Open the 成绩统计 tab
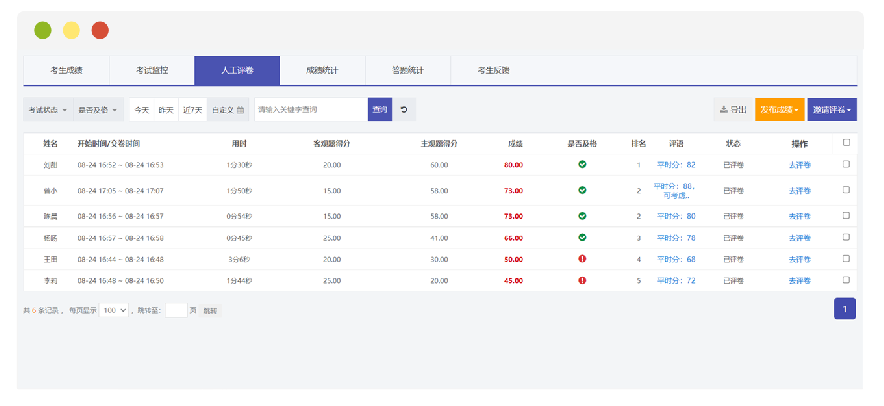Viewport: 884px width, 406px height. [322, 71]
